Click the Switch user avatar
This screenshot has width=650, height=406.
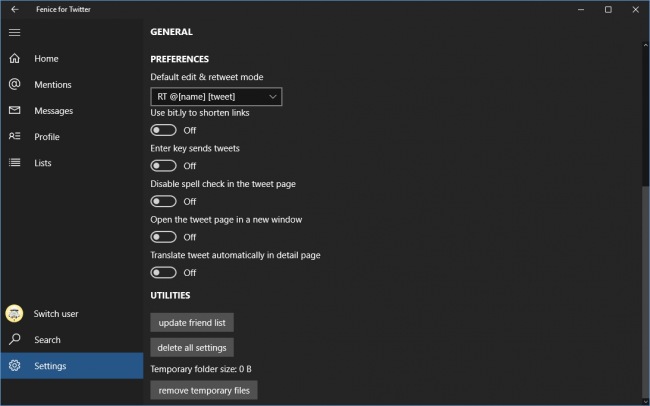(x=14, y=314)
